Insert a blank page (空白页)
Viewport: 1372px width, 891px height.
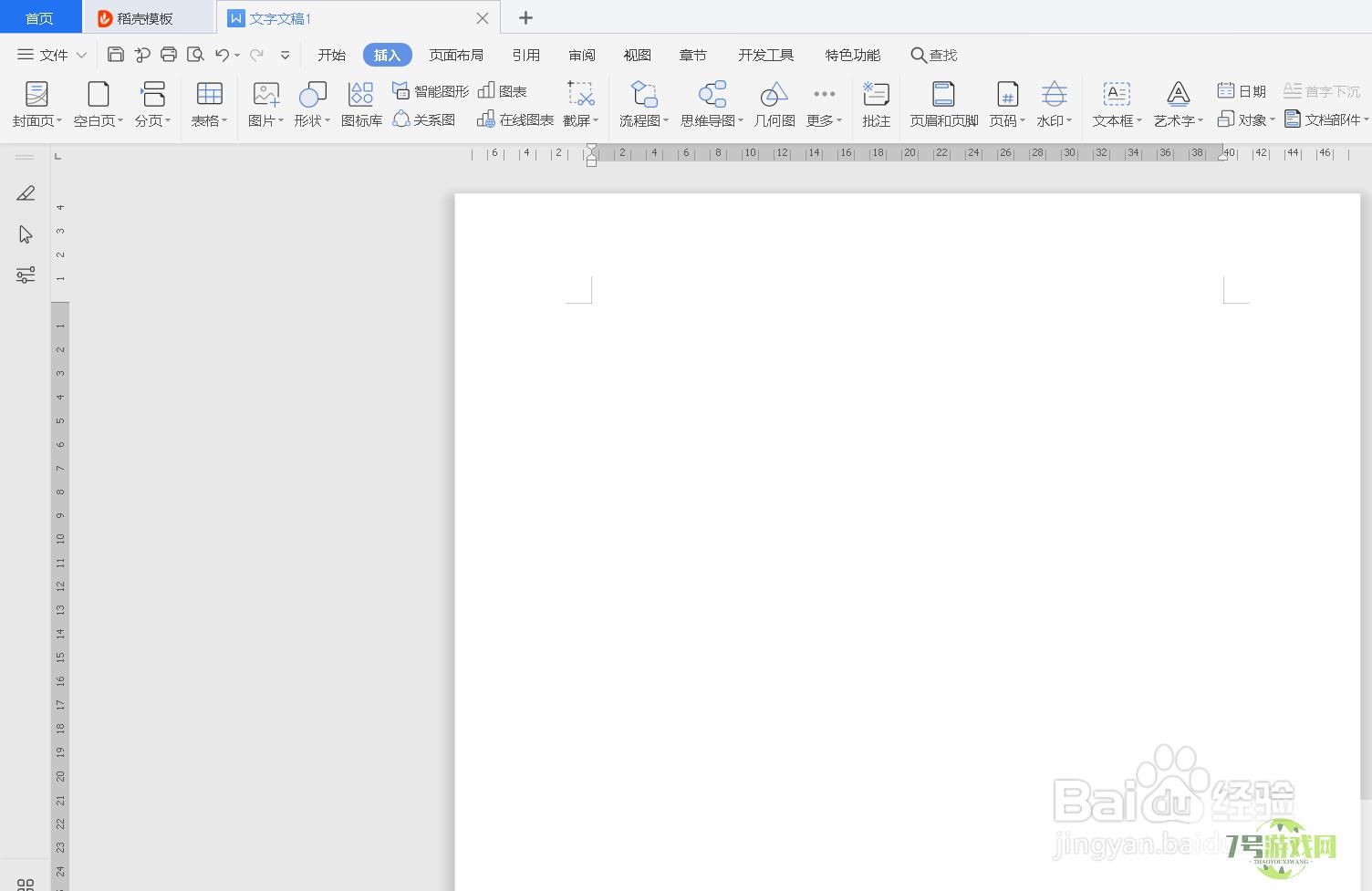point(99,104)
